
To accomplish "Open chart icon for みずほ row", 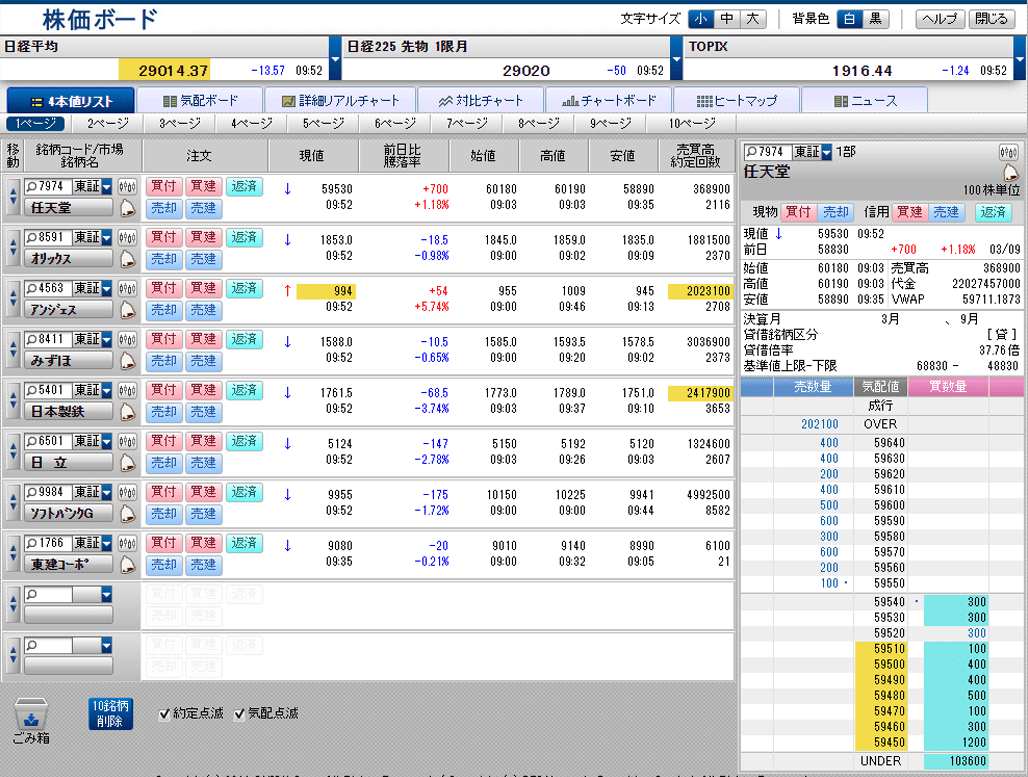I will 127,340.
